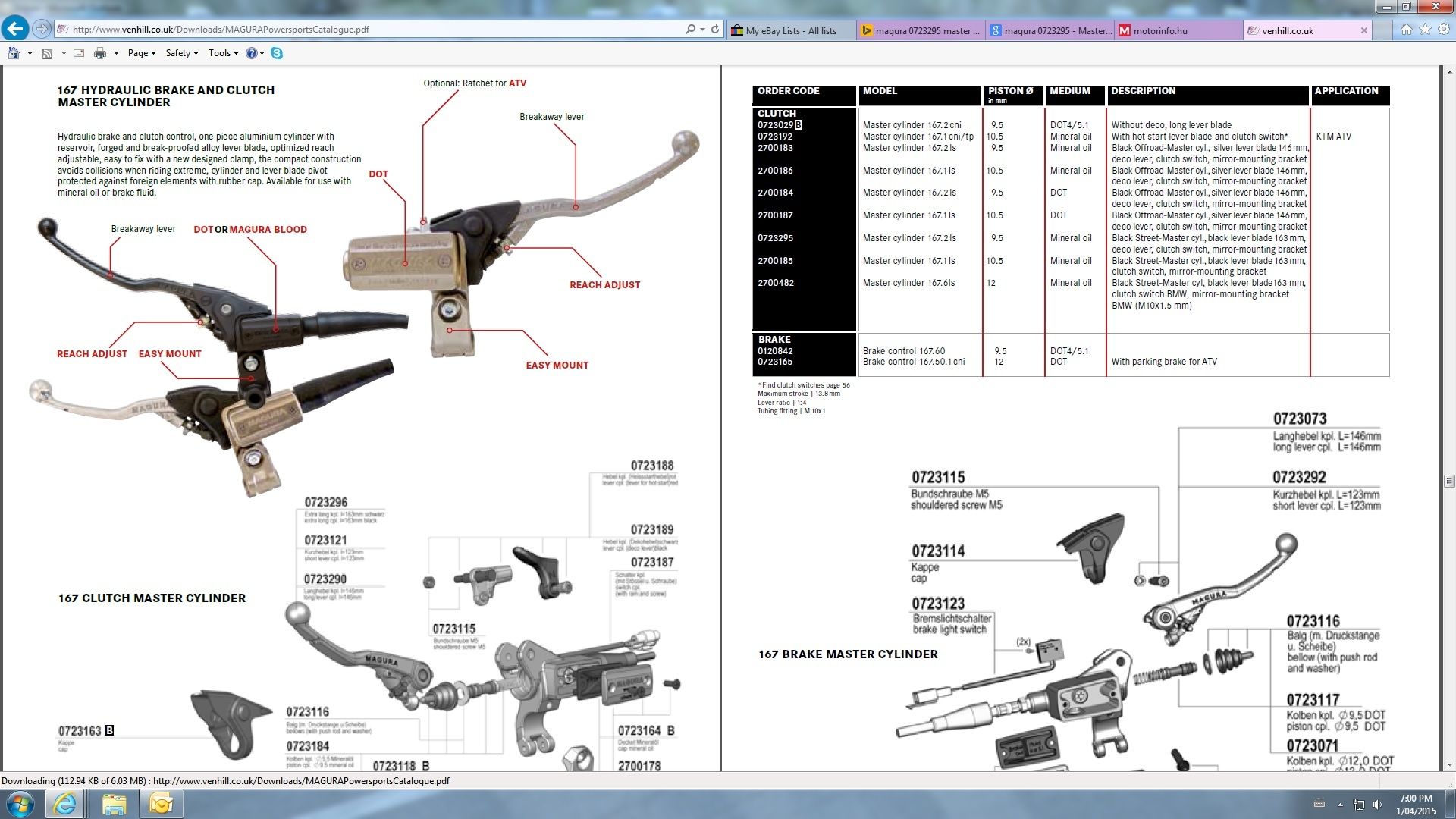Switch to Bing magura 0723295 master tab
The height and width of the screenshot is (819, 1456).
coord(921,30)
